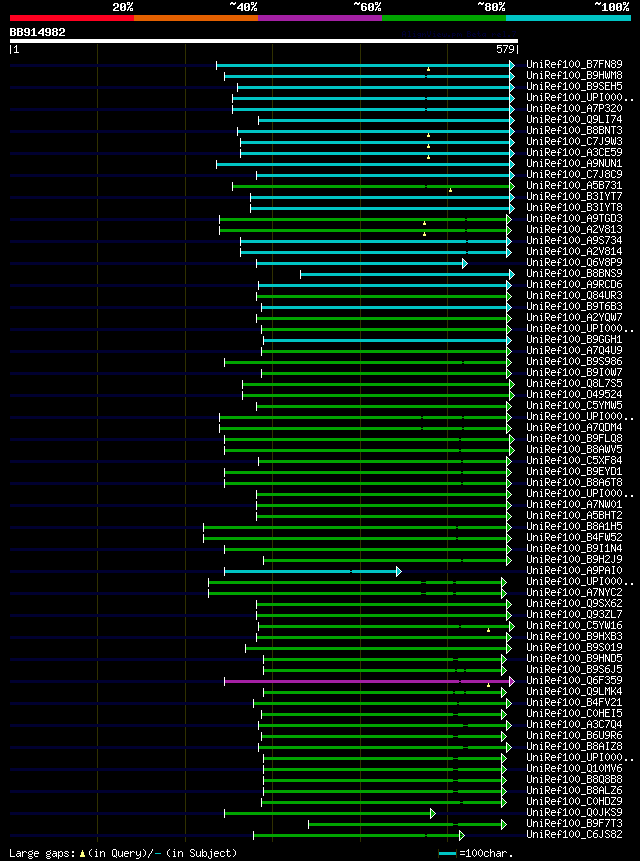Select the UniRef100_A9TGD3 label
The width and height of the screenshot is (640, 861).
[574, 219]
